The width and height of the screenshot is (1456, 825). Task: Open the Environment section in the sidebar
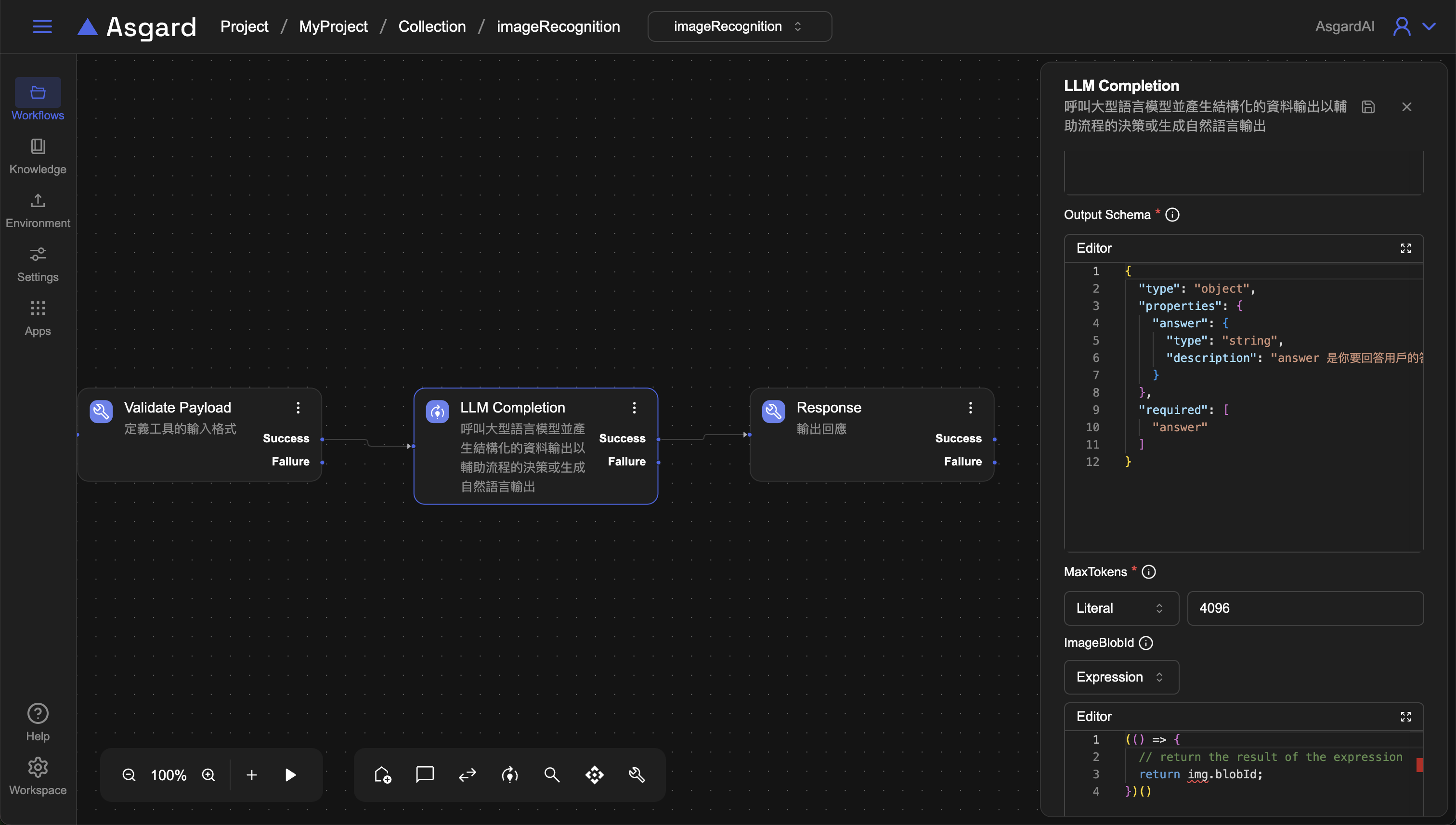click(x=38, y=210)
